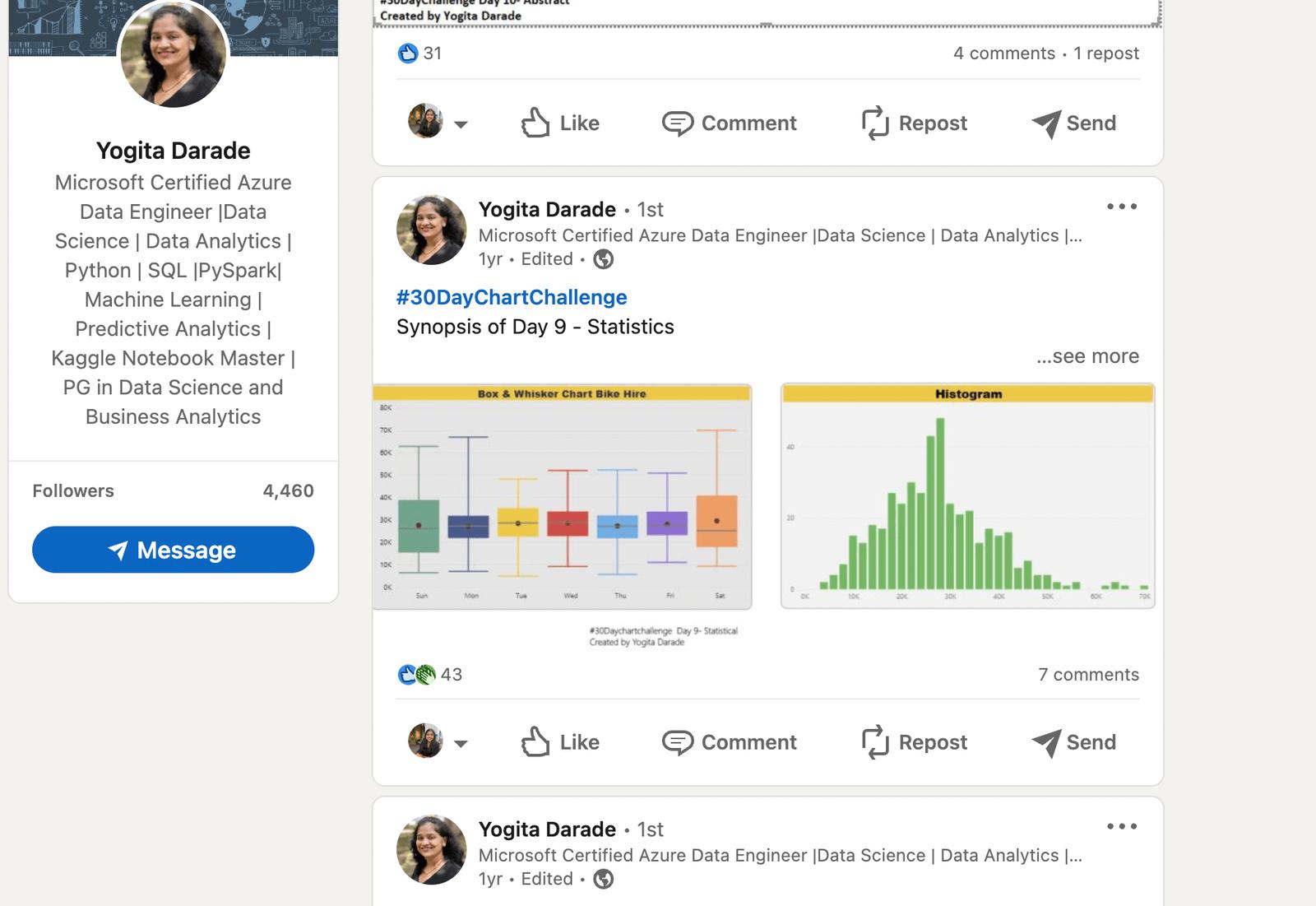The image size is (1316, 906).
Task: Open the Box & Whisker chart image
Action: [562, 496]
